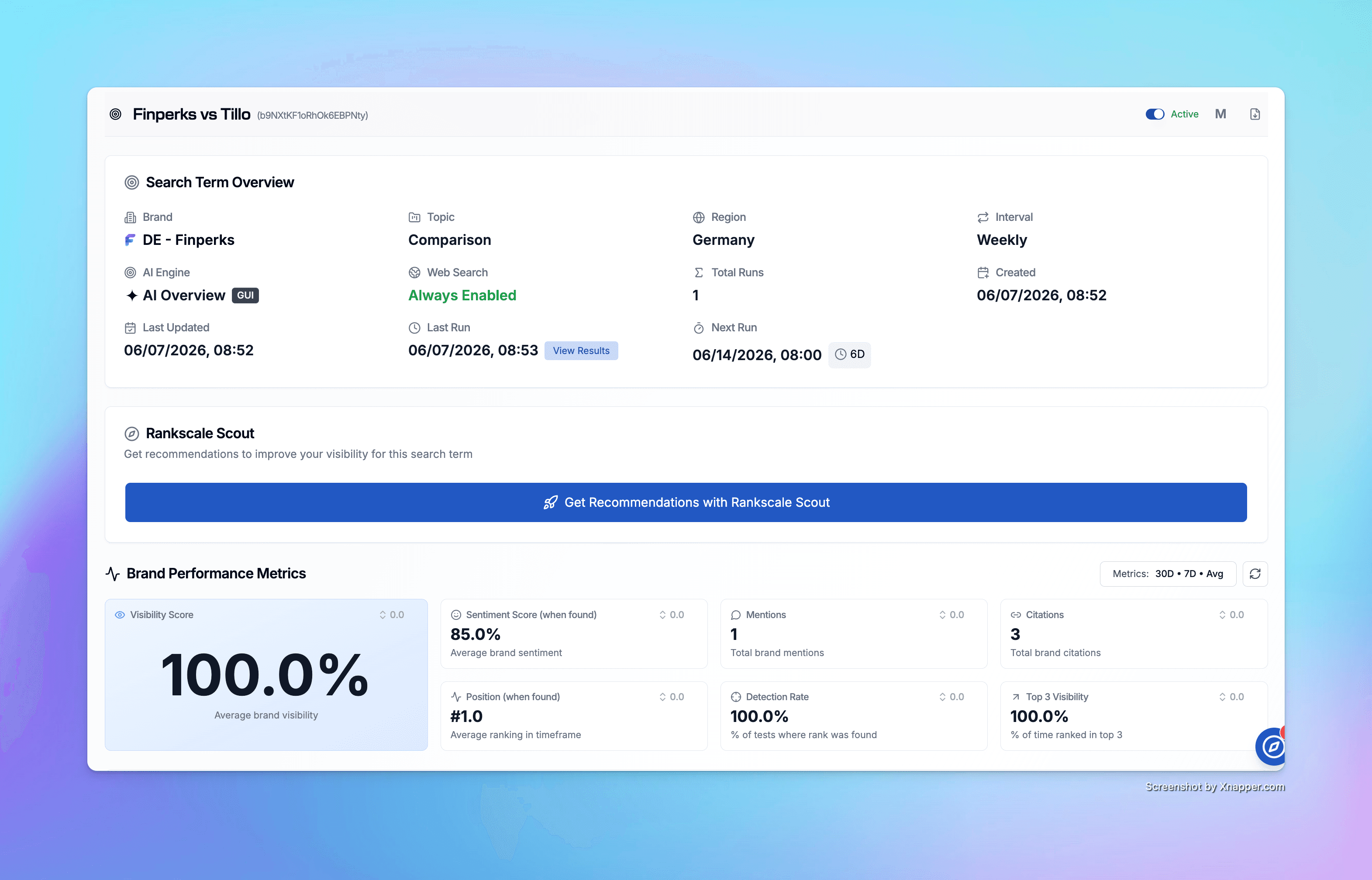Click the Total Runs sigma icon
This screenshot has width=1372, height=880.
(699, 272)
